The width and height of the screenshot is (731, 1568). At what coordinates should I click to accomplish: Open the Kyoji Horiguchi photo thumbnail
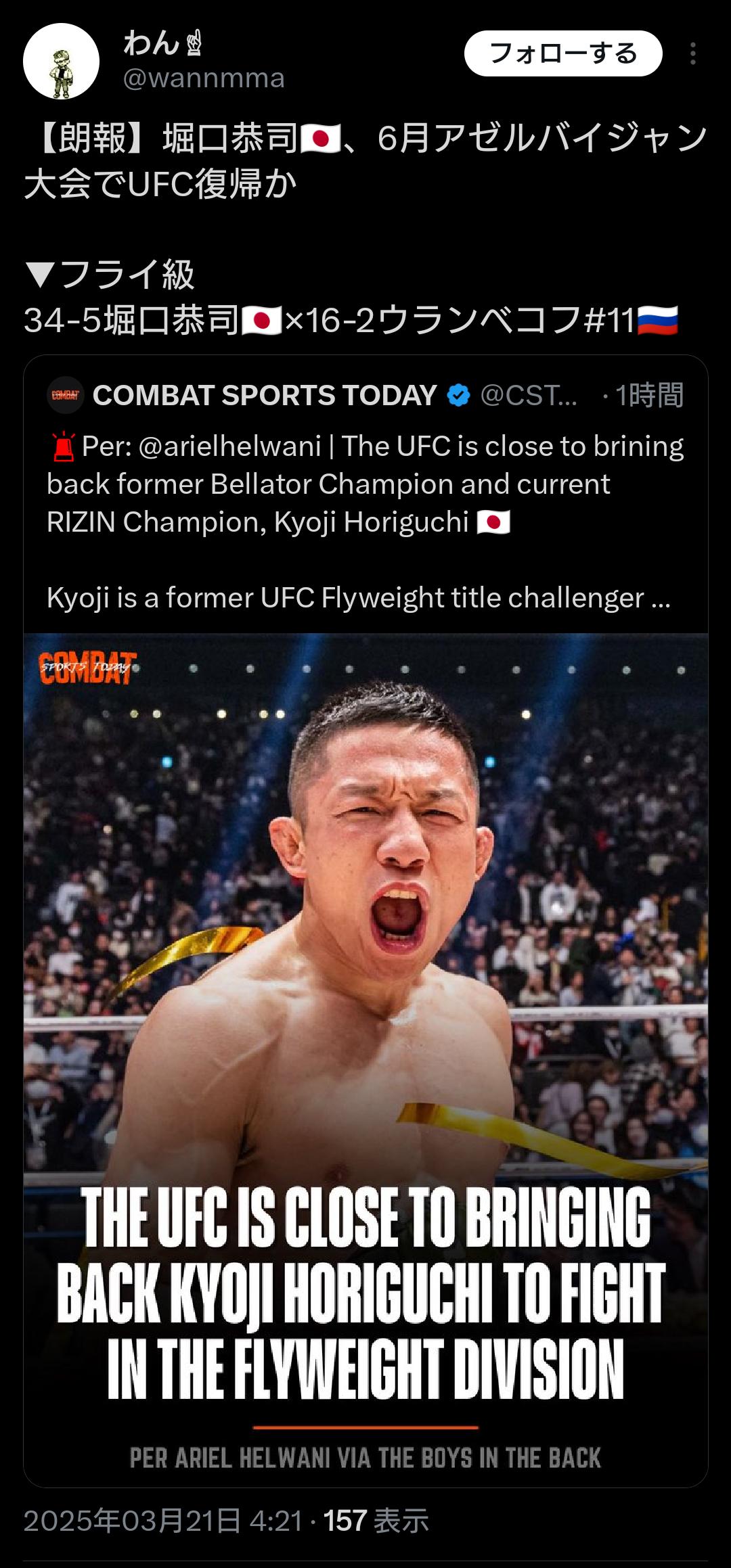(x=365, y=1060)
